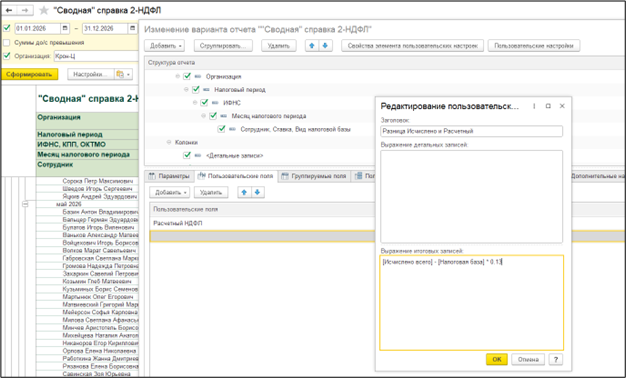Open calendar for start date 01.01.2026

[65, 28]
